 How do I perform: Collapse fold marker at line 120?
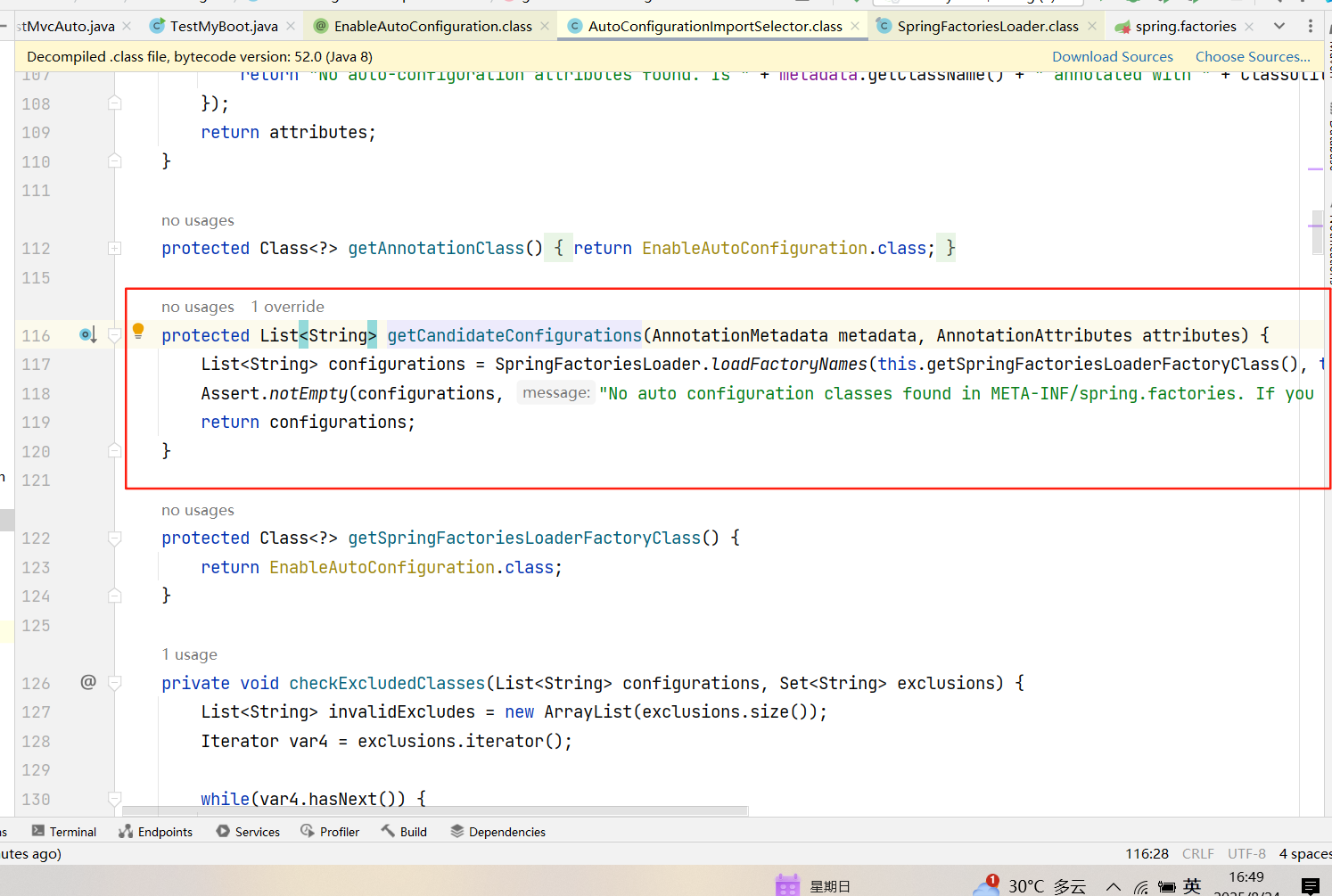coord(114,451)
